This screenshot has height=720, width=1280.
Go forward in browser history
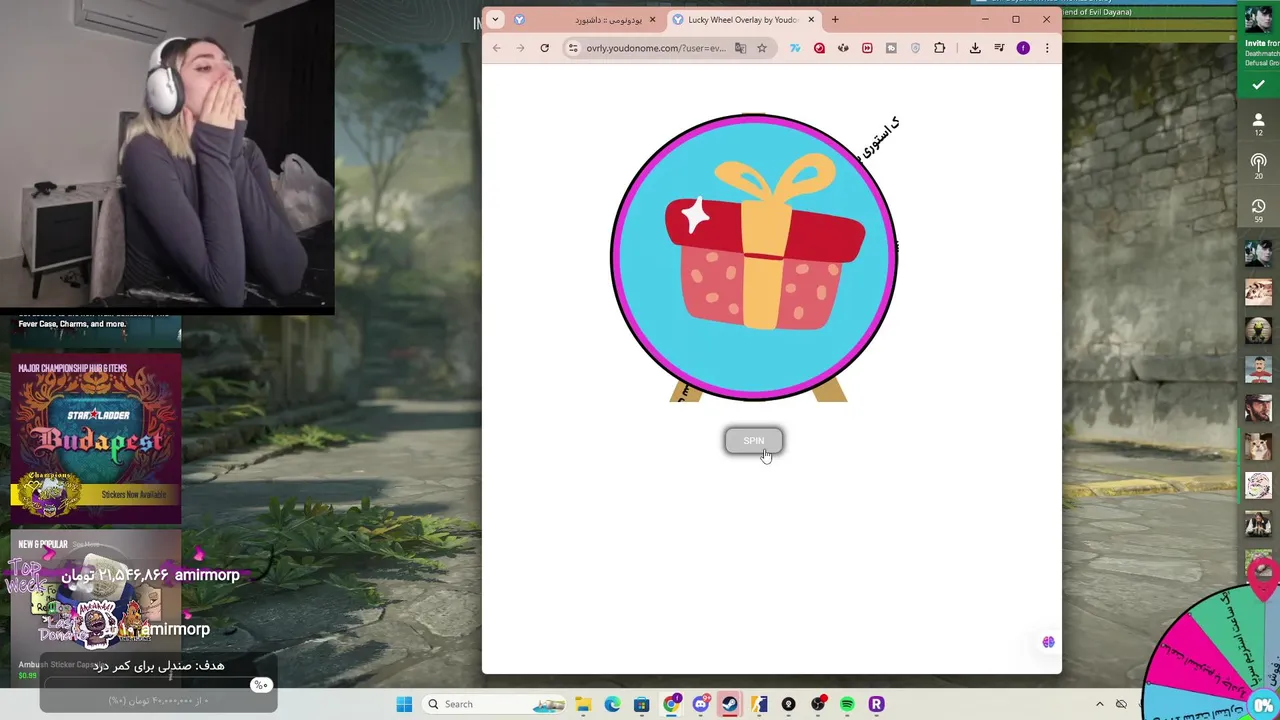pyautogui.click(x=520, y=48)
